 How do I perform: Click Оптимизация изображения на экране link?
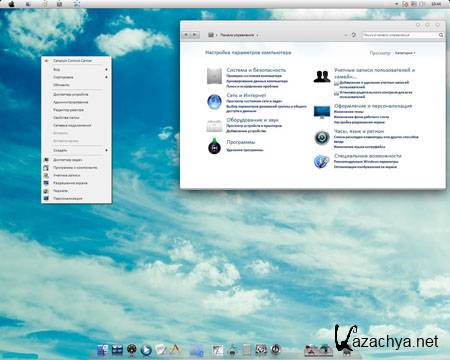point(365,167)
